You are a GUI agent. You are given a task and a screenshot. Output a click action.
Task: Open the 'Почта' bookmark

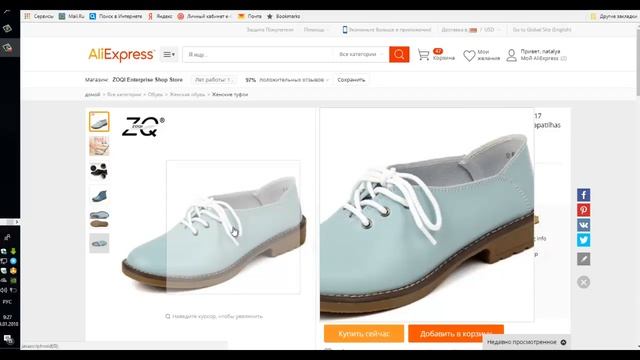pos(249,16)
